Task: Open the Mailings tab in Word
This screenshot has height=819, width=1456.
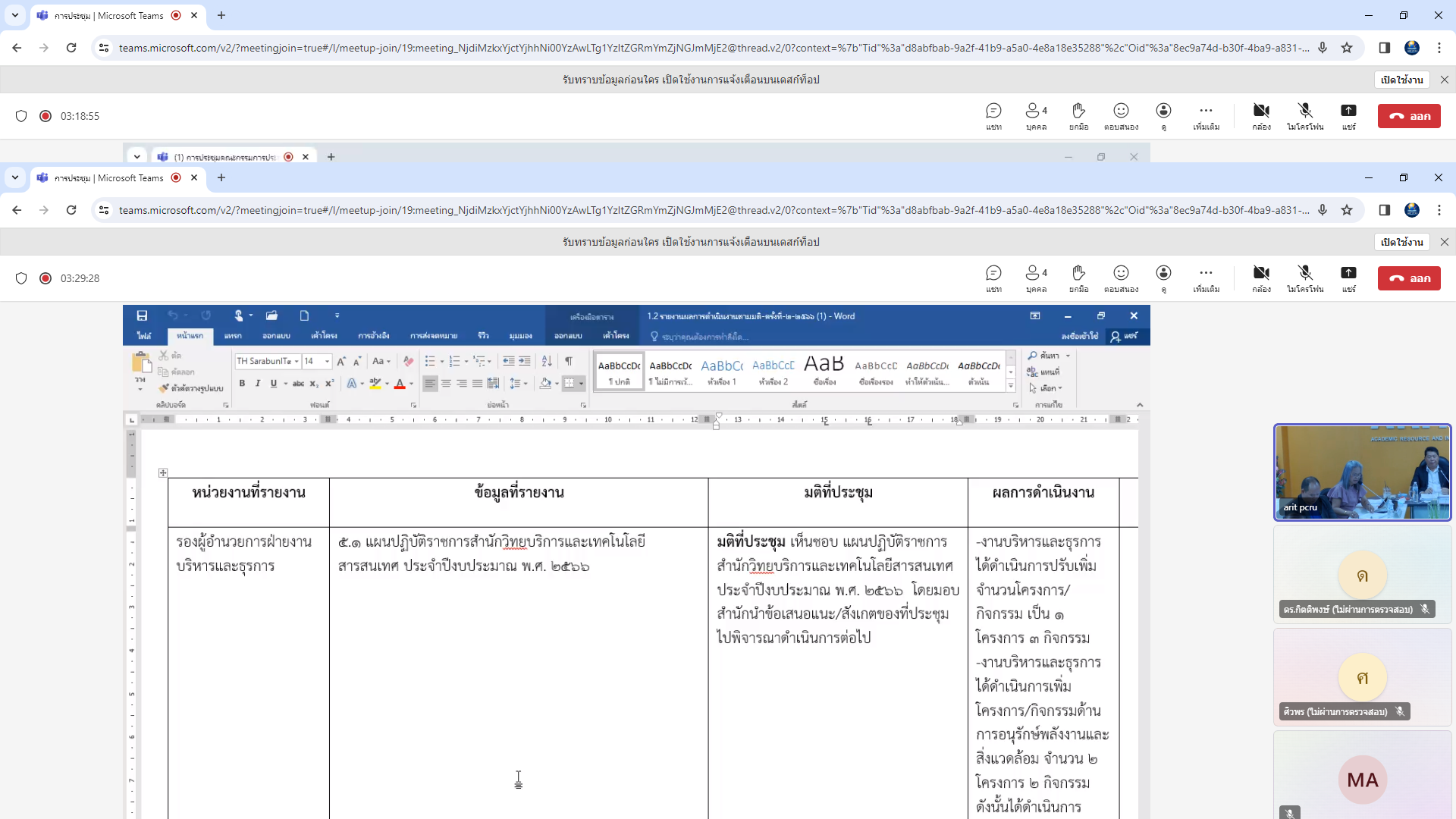Action: click(x=434, y=336)
